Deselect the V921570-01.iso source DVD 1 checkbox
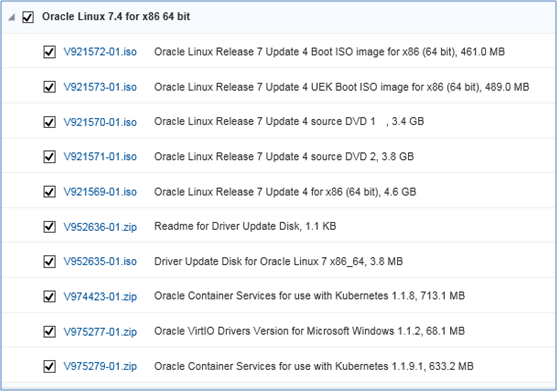The image size is (558, 391). point(49,122)
